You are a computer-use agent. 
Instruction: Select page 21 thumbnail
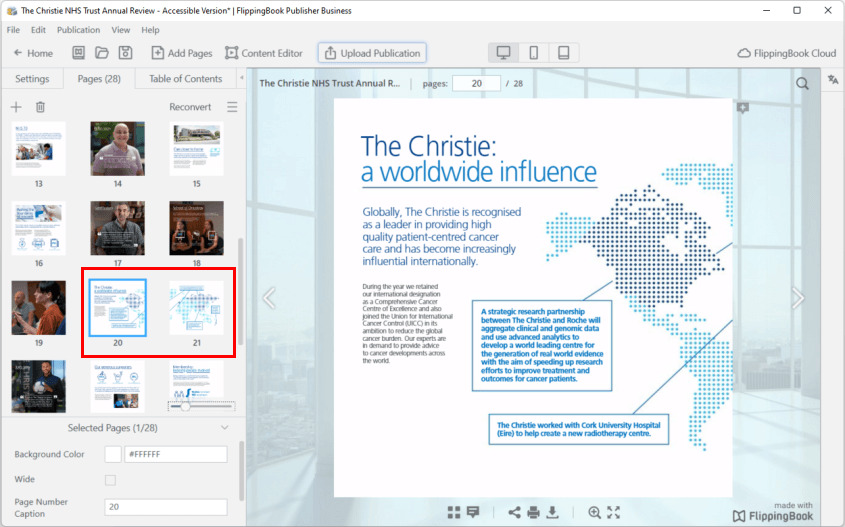(197, 308)
